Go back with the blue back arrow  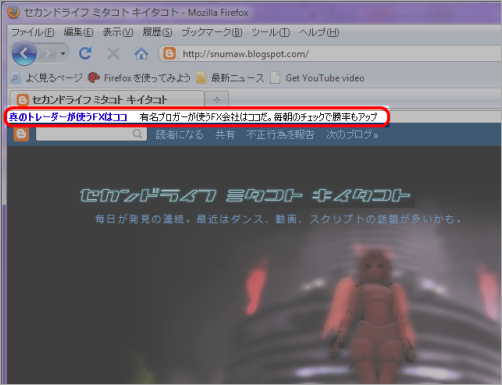click(24, 53)
